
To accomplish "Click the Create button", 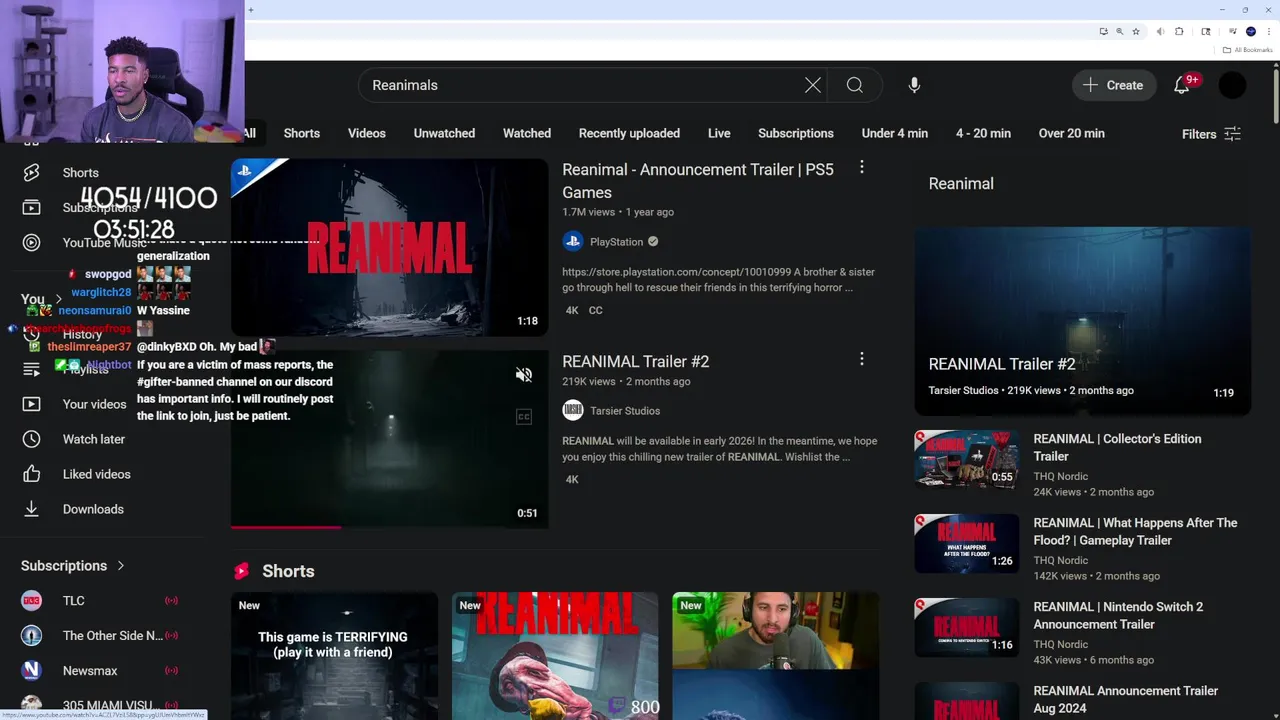I will click(1113, 85).
